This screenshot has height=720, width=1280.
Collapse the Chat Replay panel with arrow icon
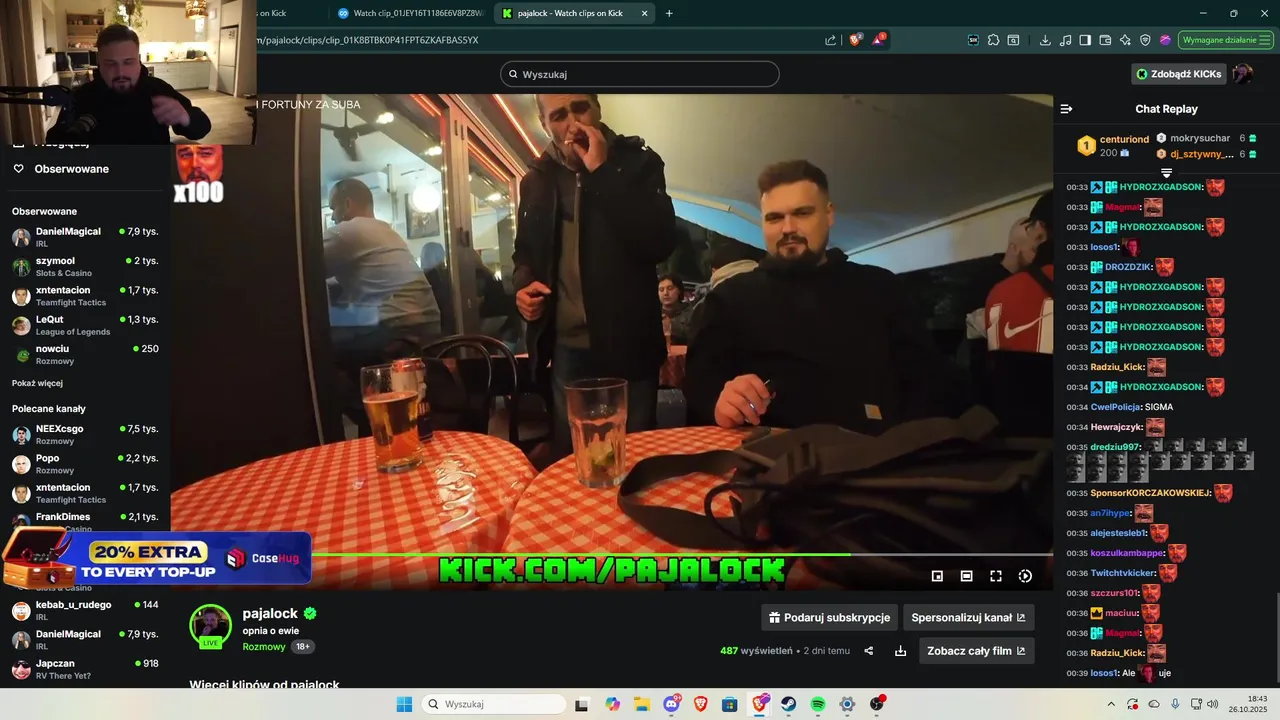pyautogui.click(x=1066, y=109)
